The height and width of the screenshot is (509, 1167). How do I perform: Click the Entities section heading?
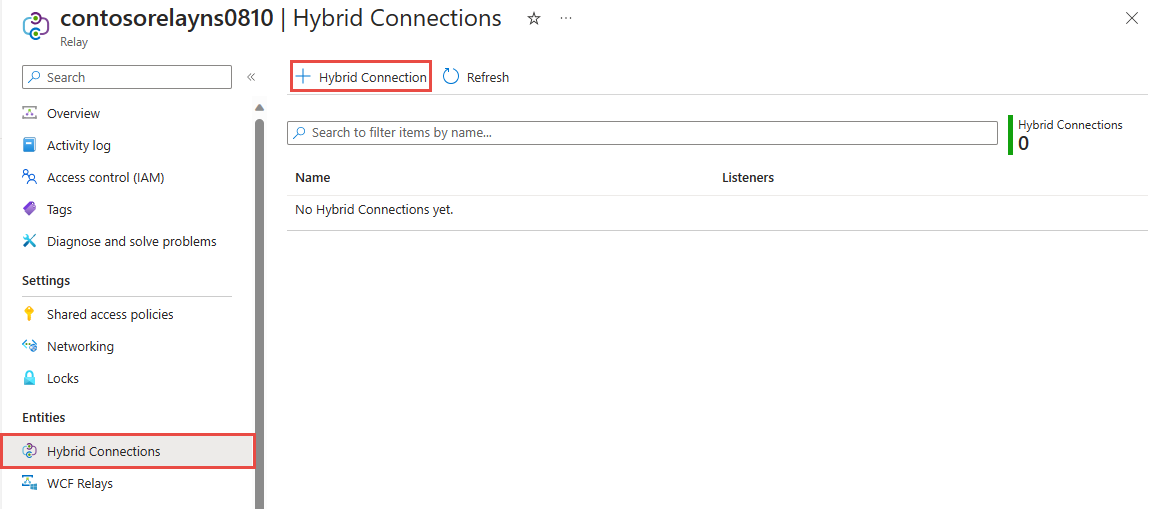(x=44, y=417)
